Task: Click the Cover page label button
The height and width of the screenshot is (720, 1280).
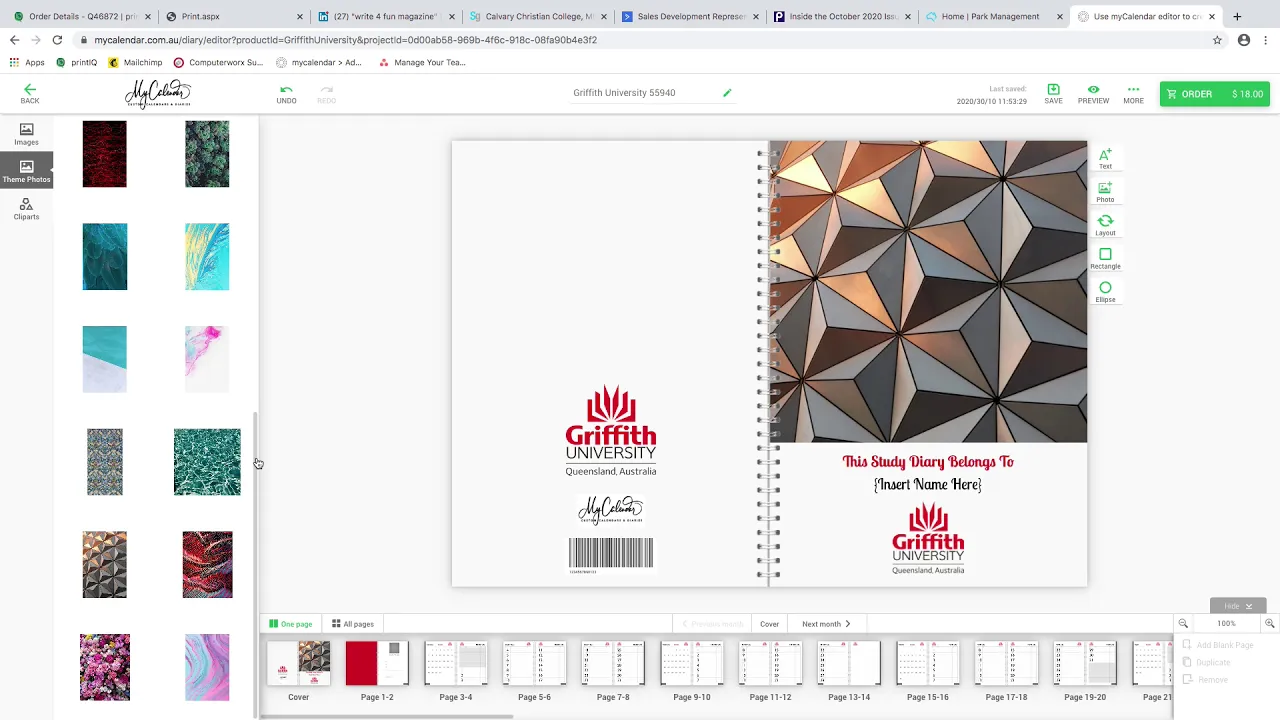Action: 769,624
